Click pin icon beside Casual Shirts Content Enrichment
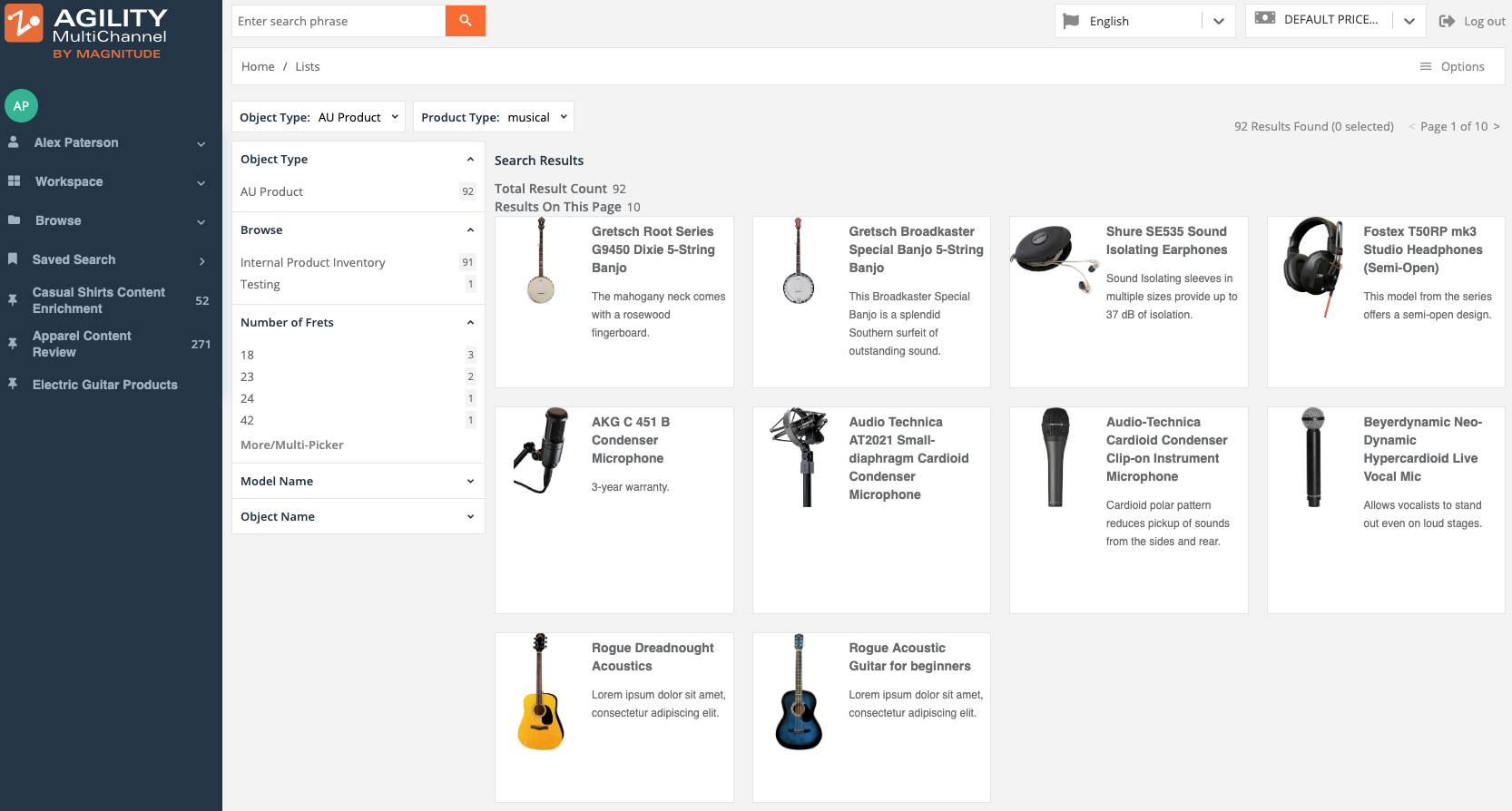Image resolution: width=1512 pixels, height=811 pixels. 13,300
